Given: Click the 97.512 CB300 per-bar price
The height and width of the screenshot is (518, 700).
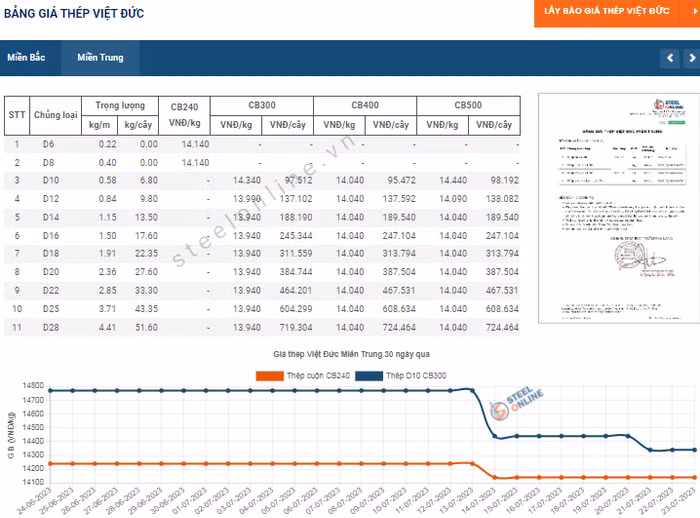Looking at the screenshot, I should (298, 180).
